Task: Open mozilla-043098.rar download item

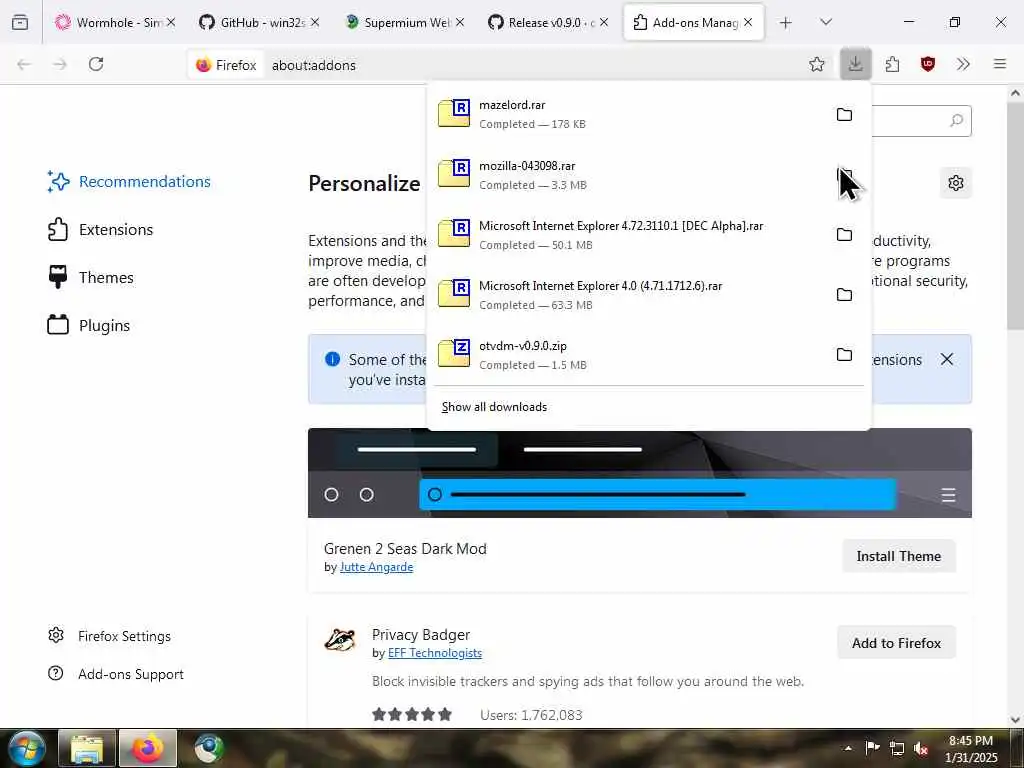Action: (627, 175)
